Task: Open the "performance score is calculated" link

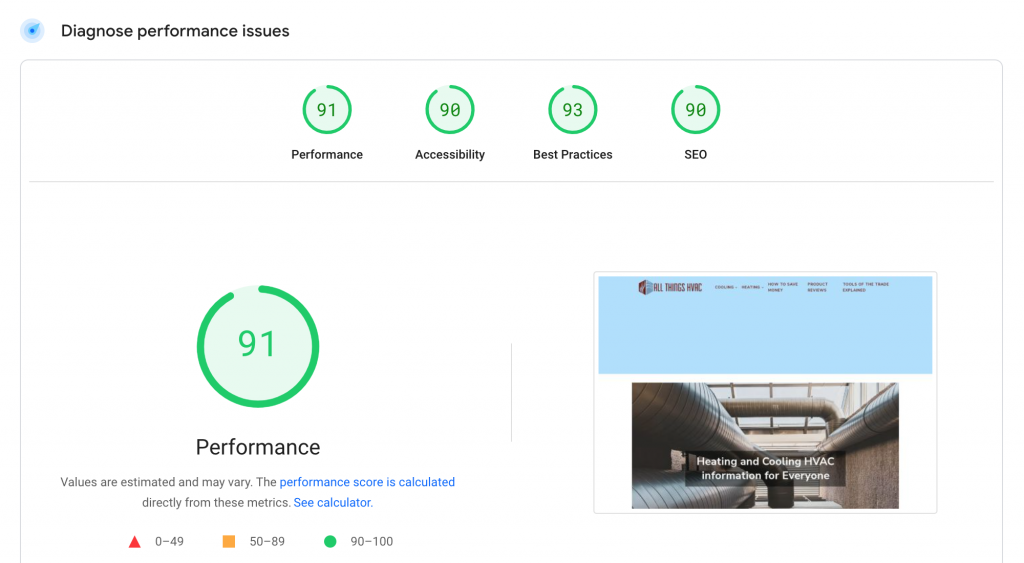Action: point(367,482)
